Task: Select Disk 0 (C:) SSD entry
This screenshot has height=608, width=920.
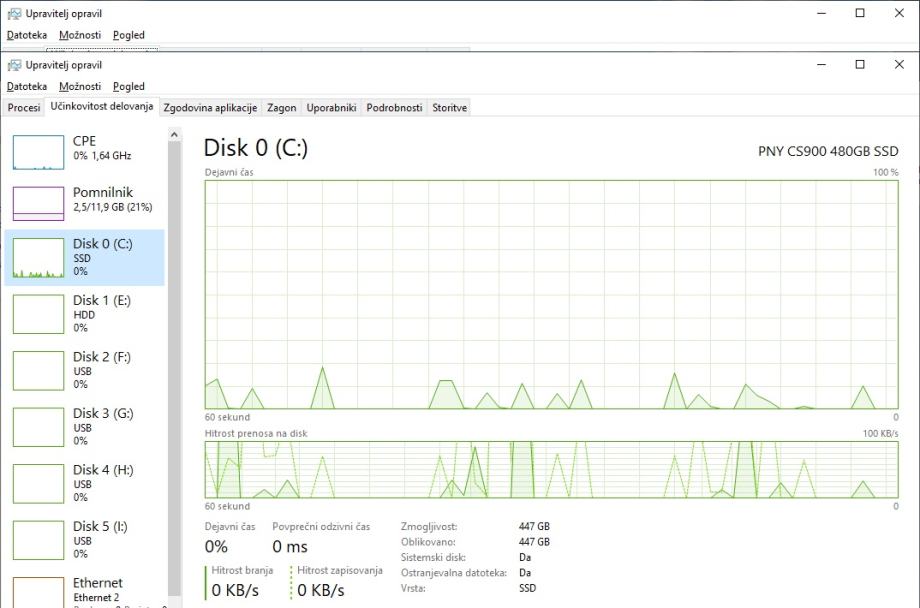Action: 85,257
